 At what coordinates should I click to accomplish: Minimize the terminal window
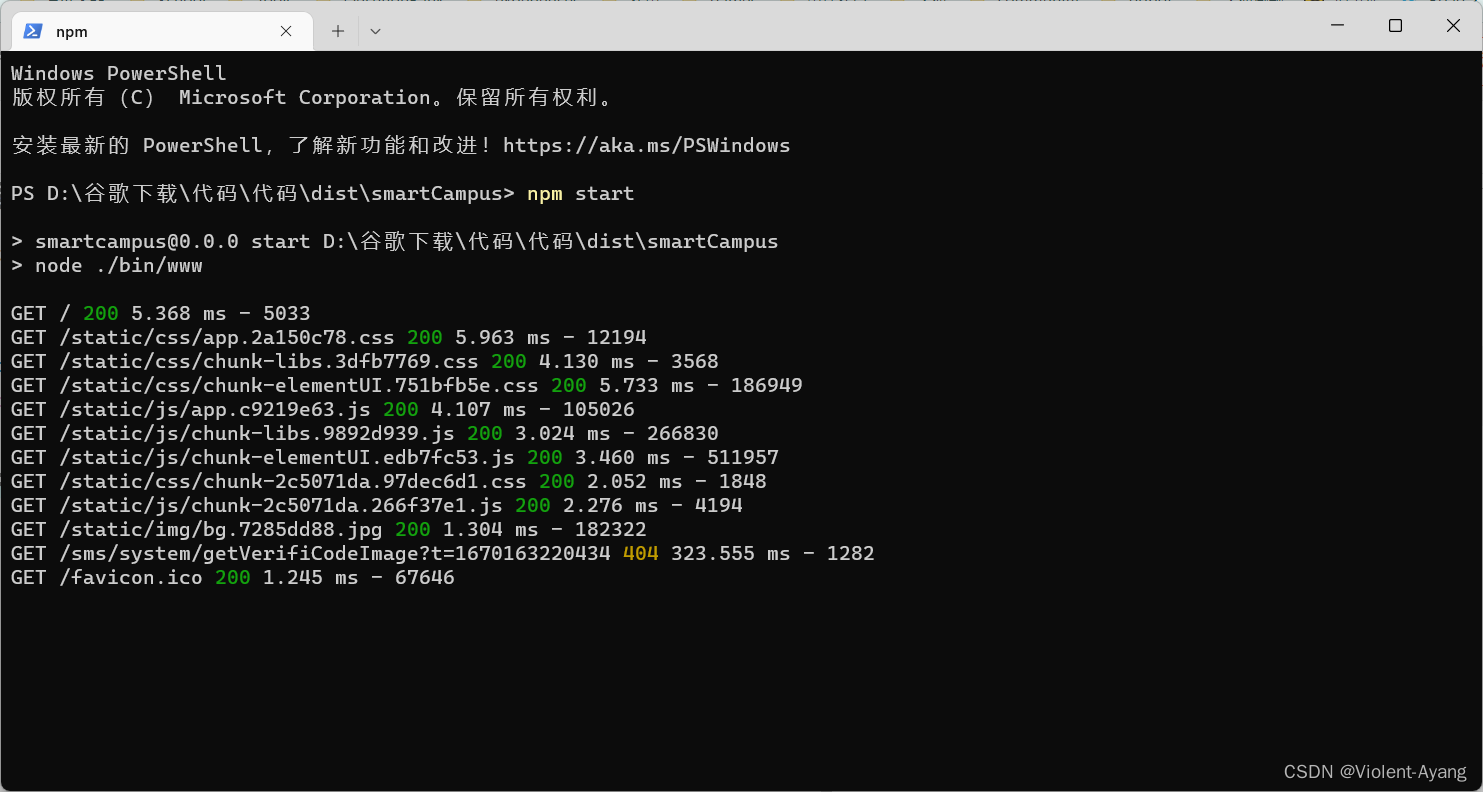(1337, 26)
